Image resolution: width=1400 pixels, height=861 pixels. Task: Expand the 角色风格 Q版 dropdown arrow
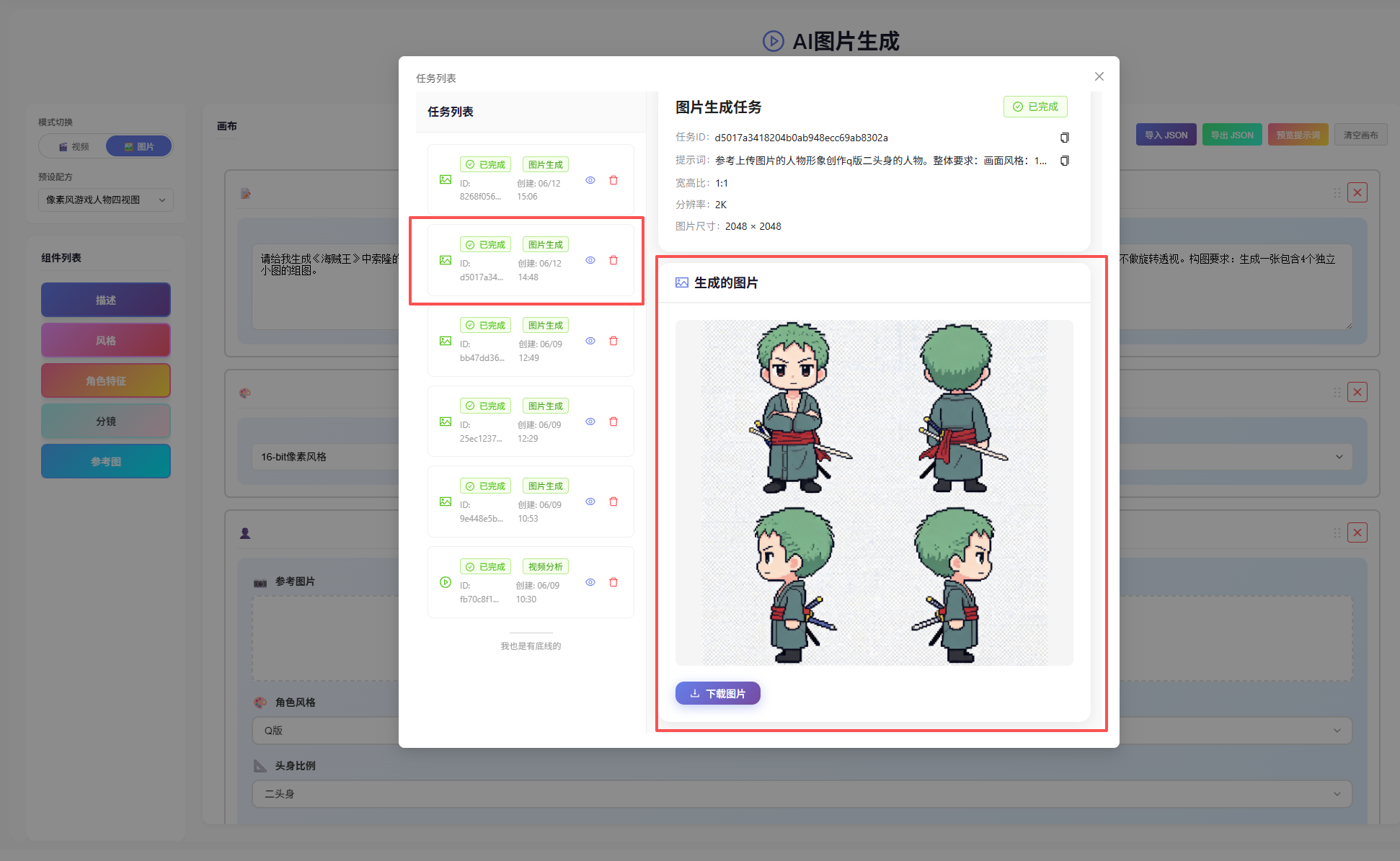[x=1337, y=731]
